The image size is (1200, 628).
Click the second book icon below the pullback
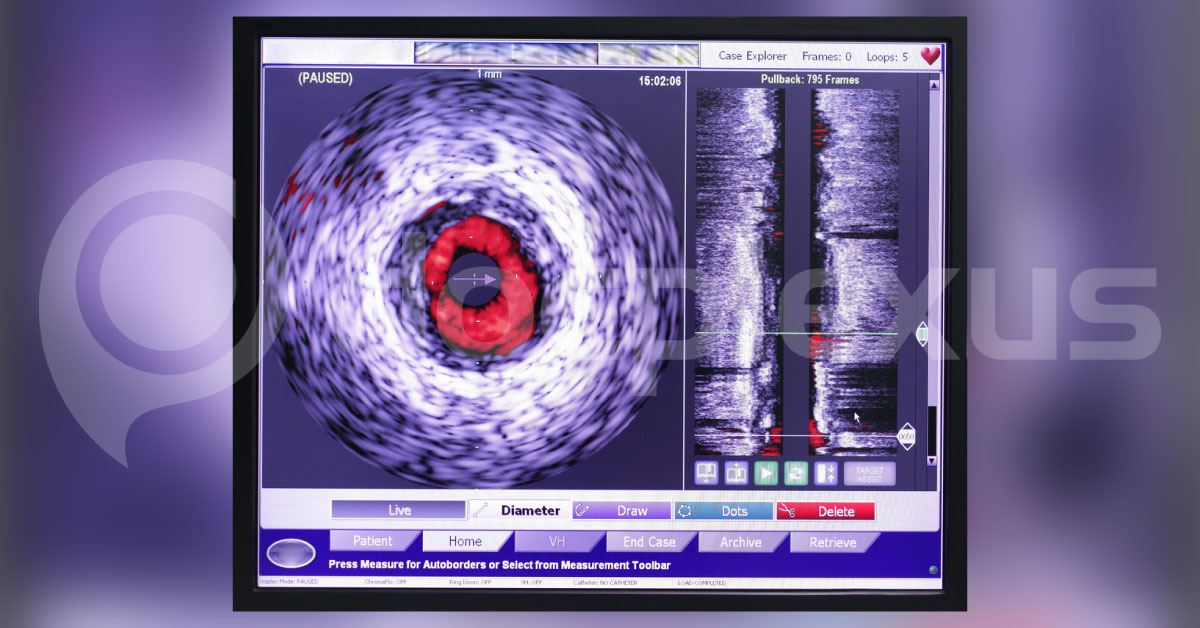(737, 473)
